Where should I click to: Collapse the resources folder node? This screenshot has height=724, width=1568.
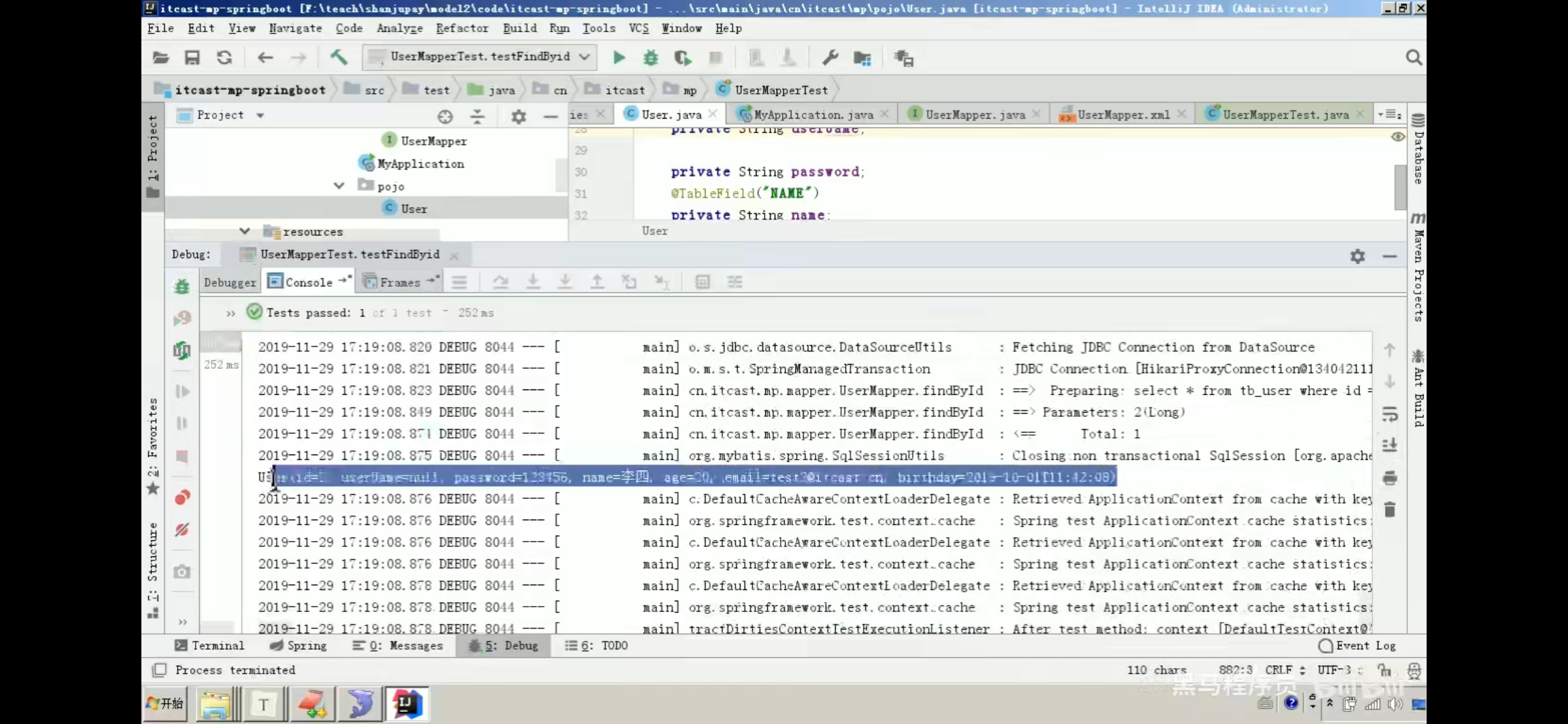[x=245, y=231]
